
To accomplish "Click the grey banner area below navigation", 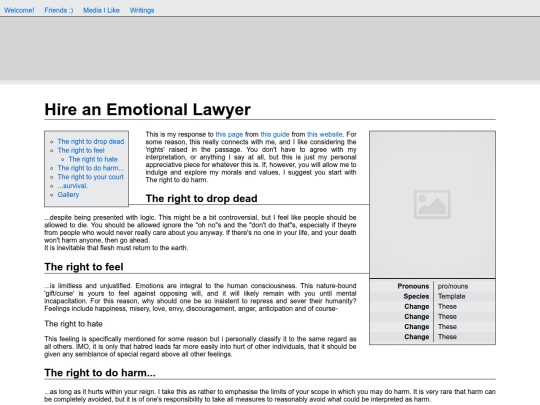I will pos(270,48).
